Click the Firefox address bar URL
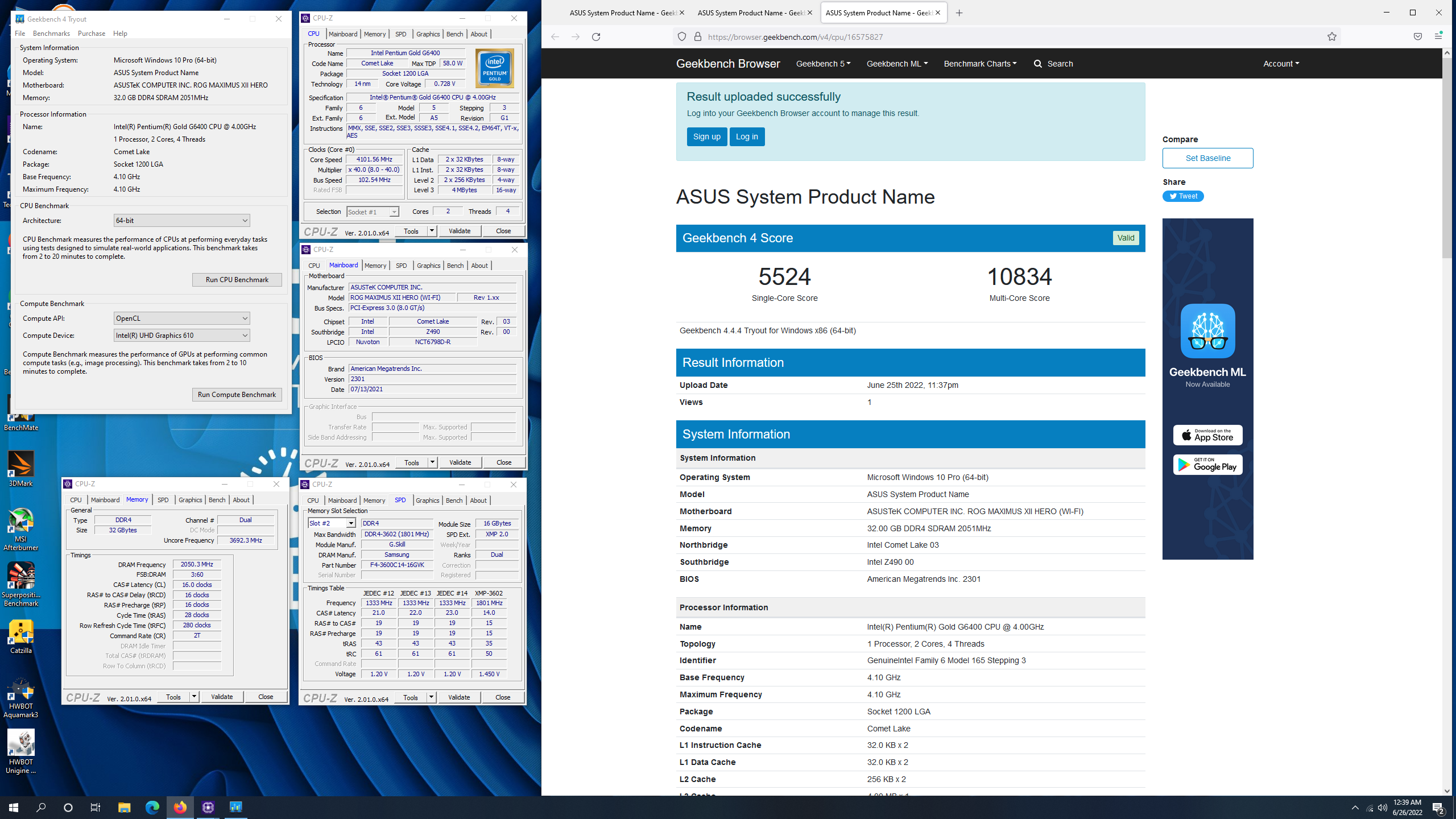1456x819 pixels. click(795, 37)
